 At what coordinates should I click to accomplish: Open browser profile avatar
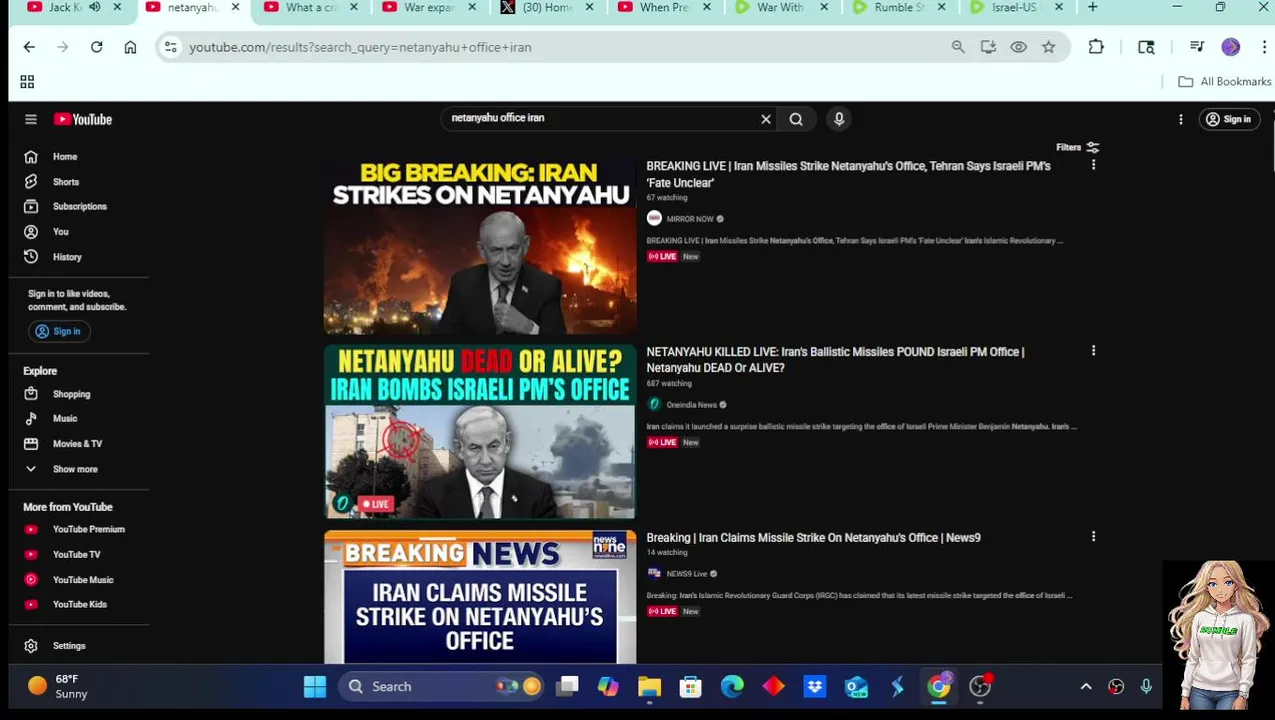[x=1231, y=47]
